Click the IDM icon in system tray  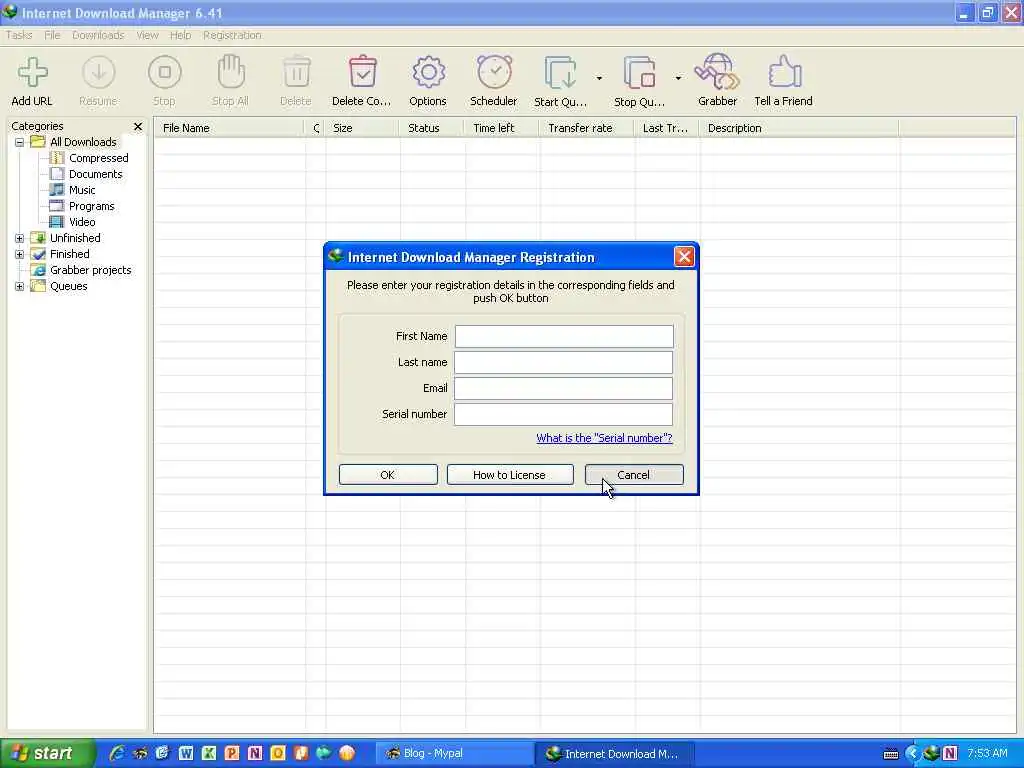[x=931, y=754]
